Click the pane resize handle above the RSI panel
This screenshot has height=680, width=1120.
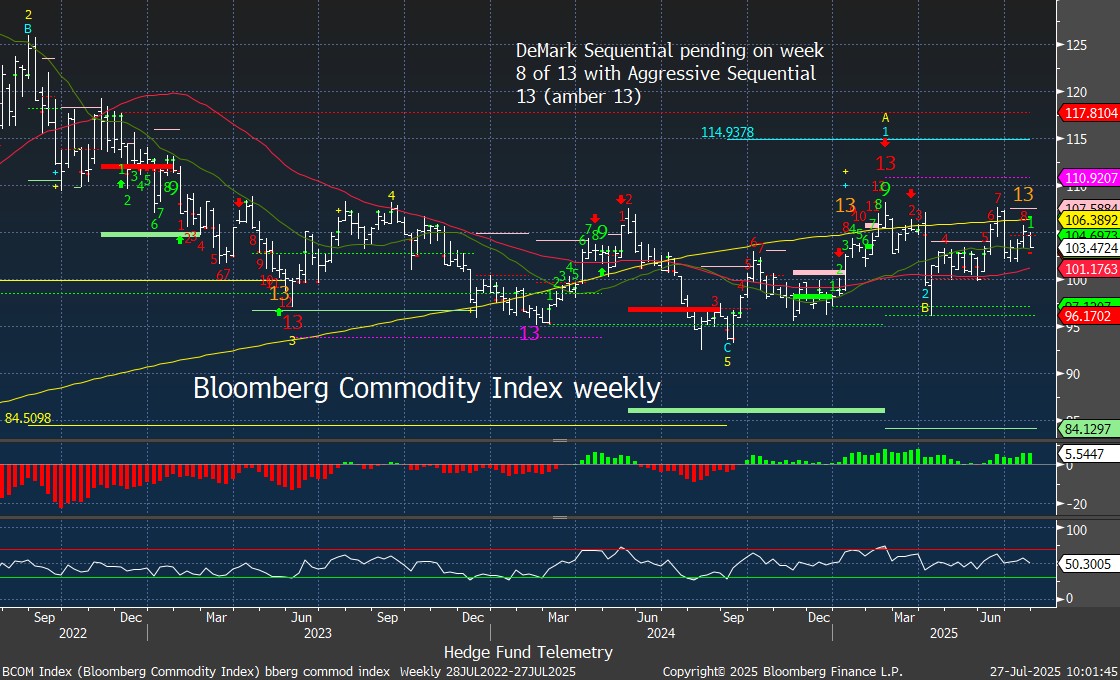coord(560,517)
